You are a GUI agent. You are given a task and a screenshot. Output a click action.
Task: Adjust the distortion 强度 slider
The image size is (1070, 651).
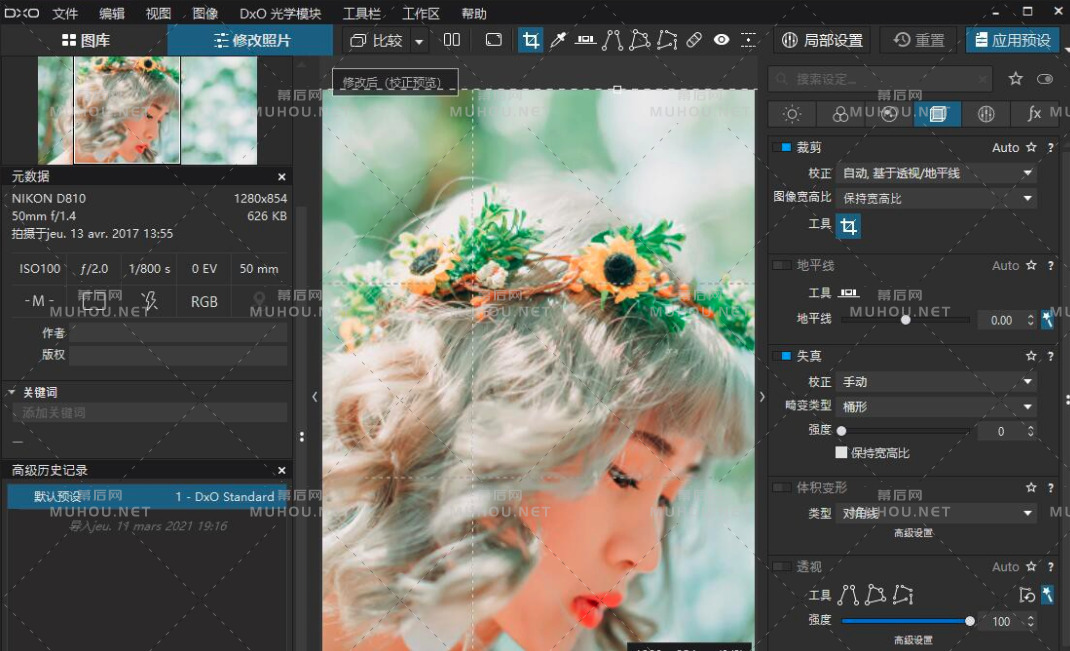point(905,431)
